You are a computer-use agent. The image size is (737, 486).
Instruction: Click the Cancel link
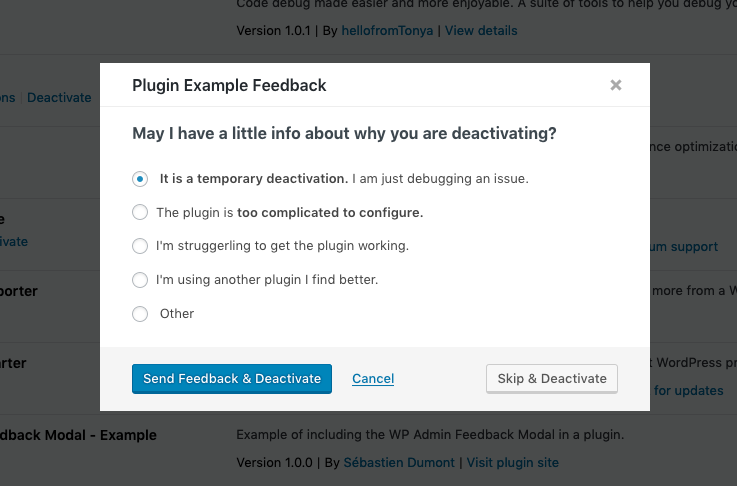(373, 379)
